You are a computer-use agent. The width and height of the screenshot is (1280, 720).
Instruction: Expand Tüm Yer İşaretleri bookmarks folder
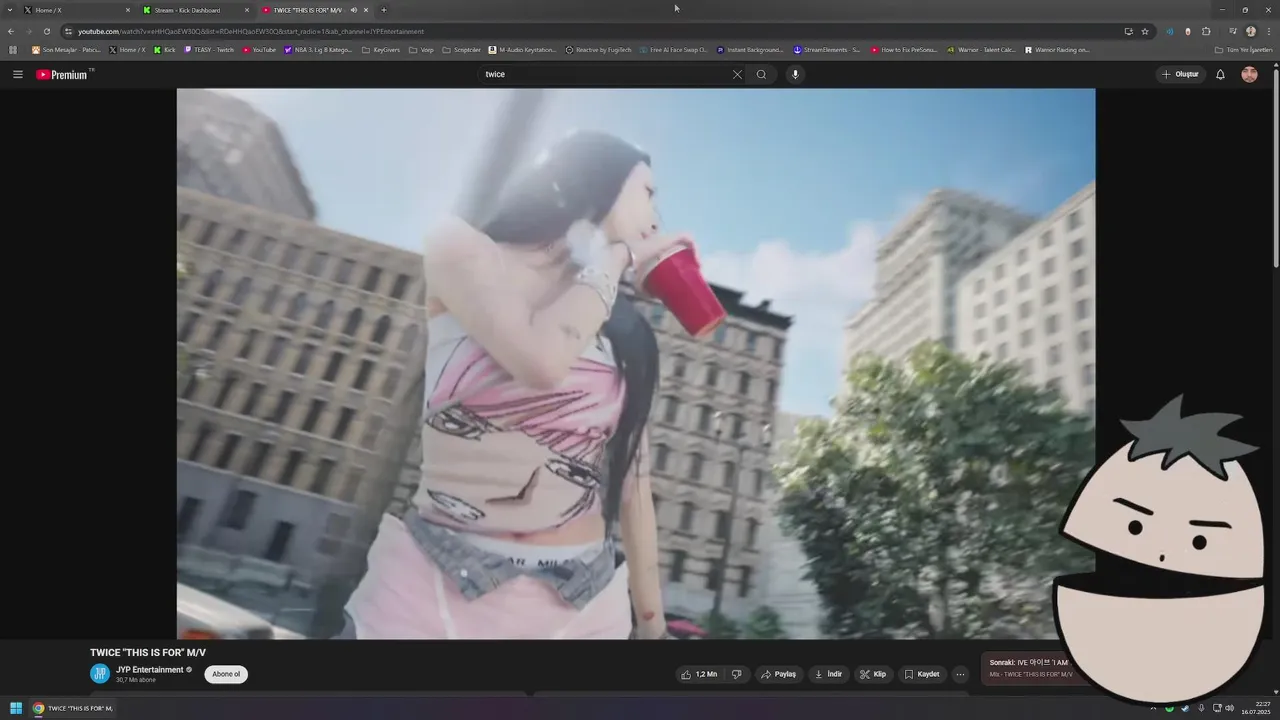tap(1243, 49)
